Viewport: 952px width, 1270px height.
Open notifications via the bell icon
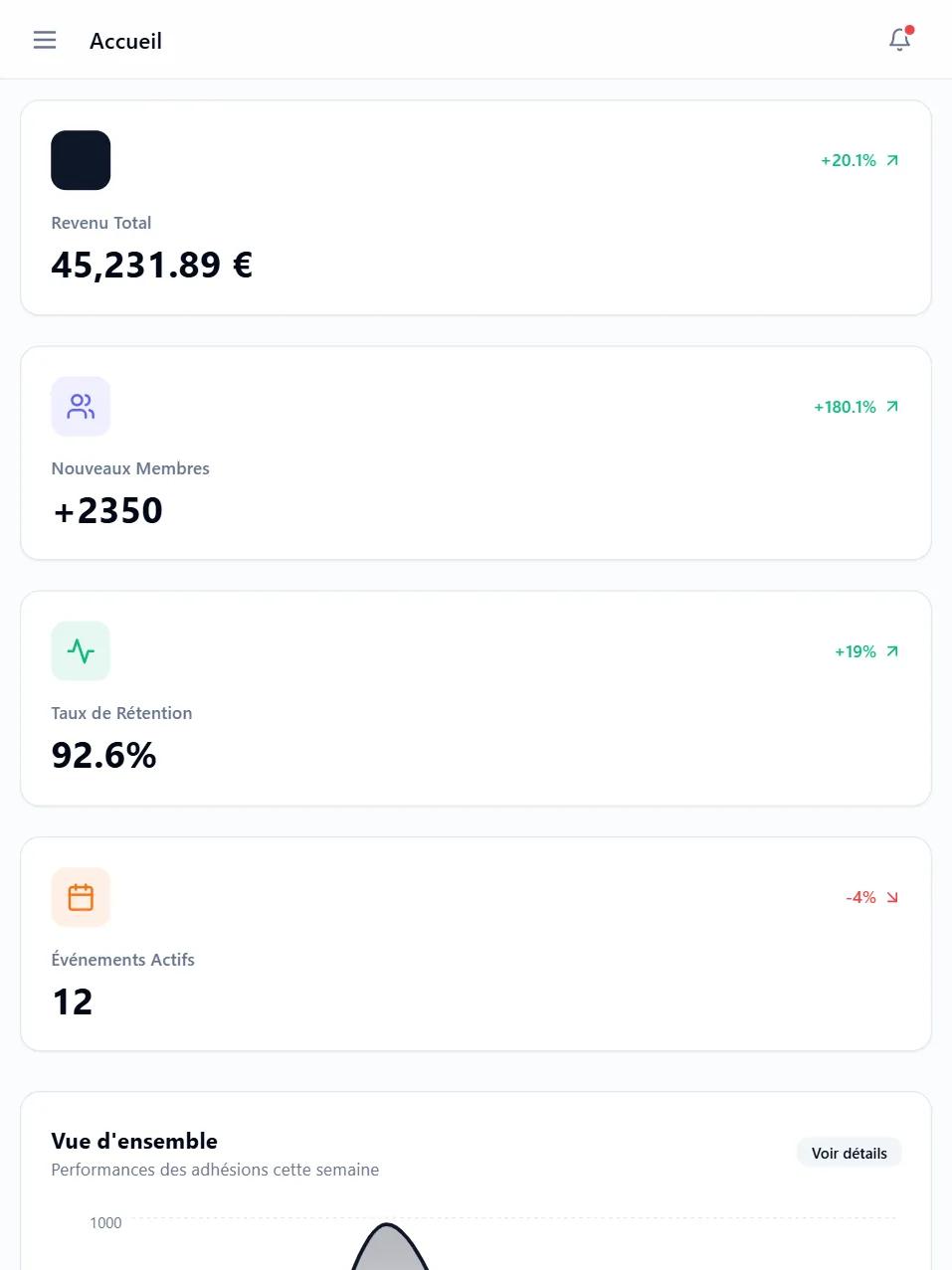click(898, 40)
